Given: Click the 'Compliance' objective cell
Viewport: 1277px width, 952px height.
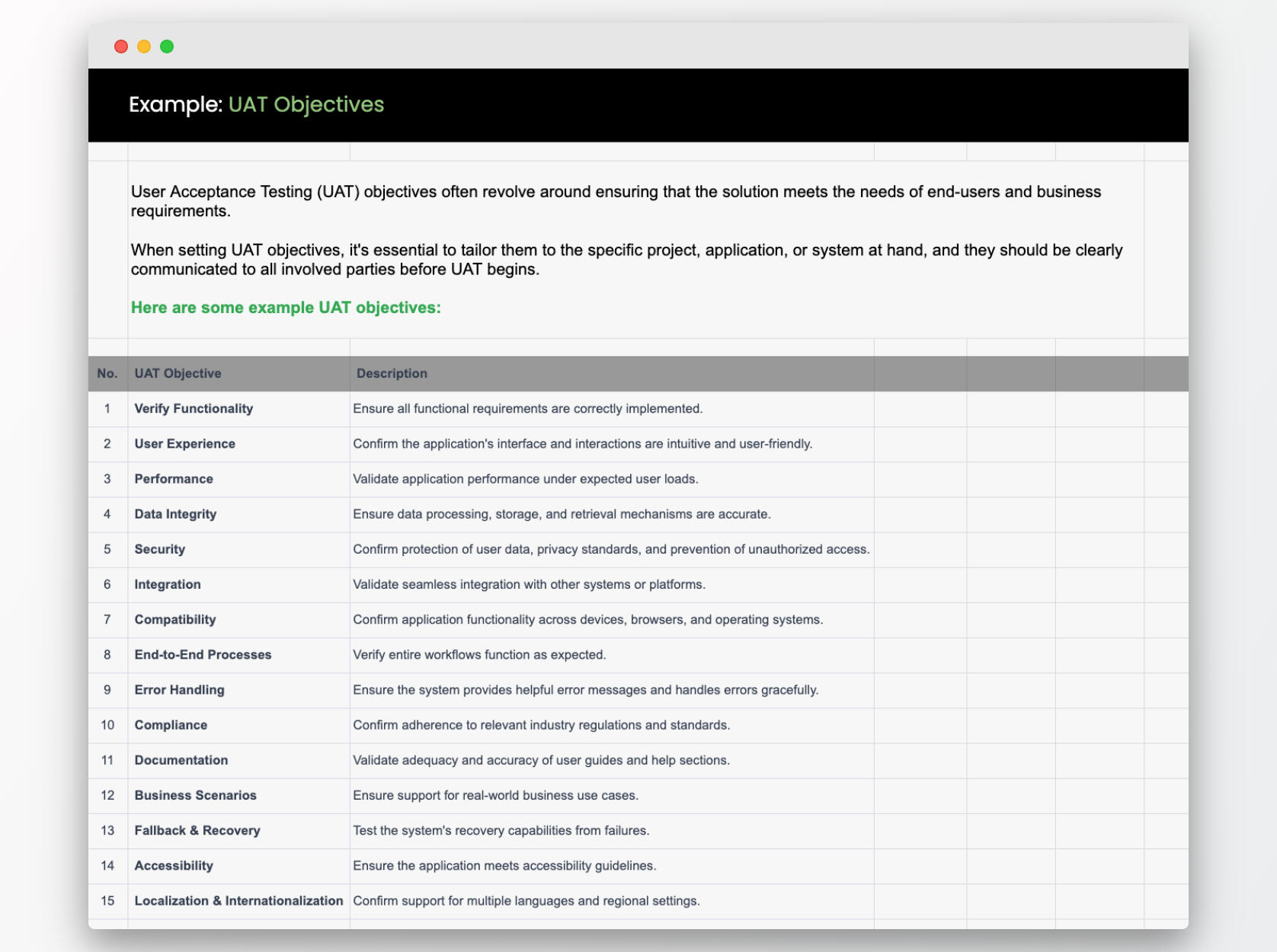Looking at the screenshot, I should [x=171, y=725].
